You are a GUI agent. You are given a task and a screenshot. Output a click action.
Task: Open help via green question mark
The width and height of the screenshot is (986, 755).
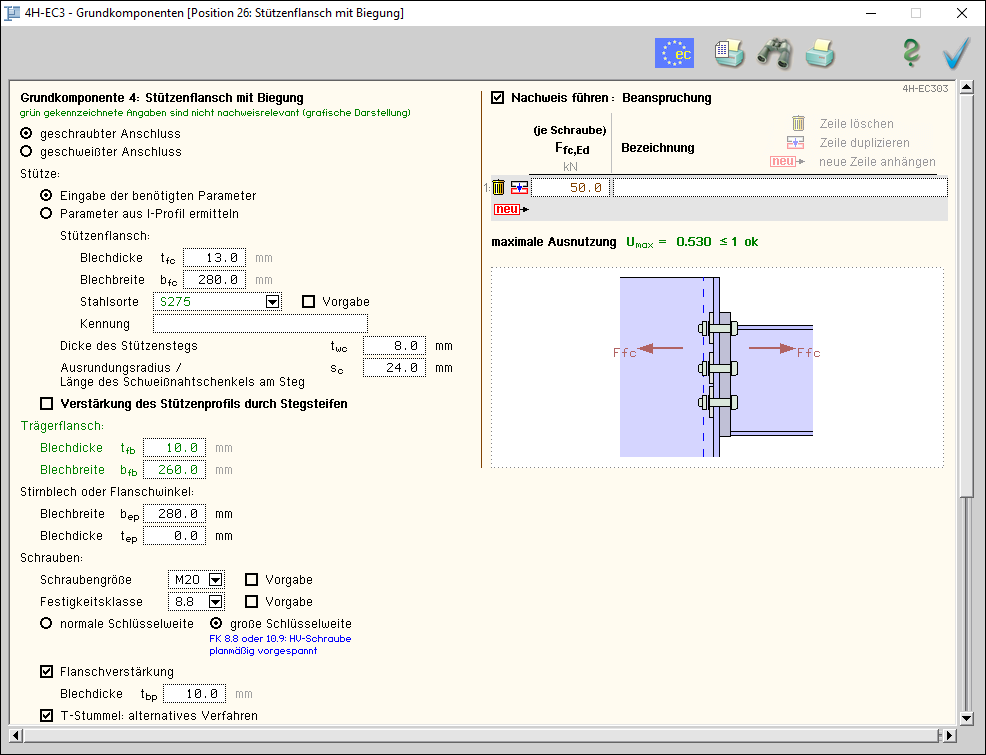pyautogui.click(x=911, y=53)
